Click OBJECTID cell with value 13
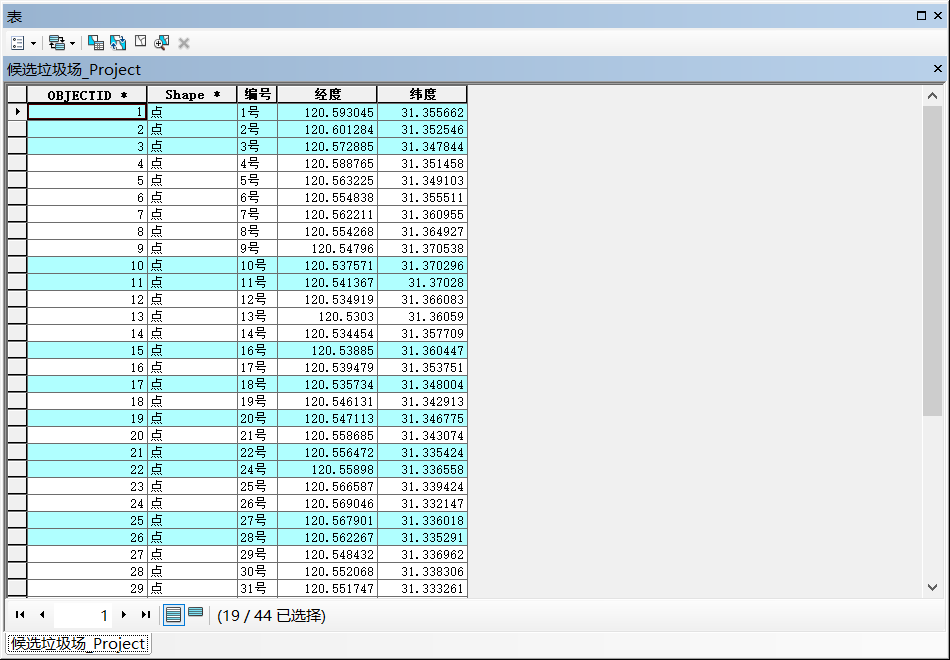The height and width of the screenshot is (660, 950). coord(87,316)
